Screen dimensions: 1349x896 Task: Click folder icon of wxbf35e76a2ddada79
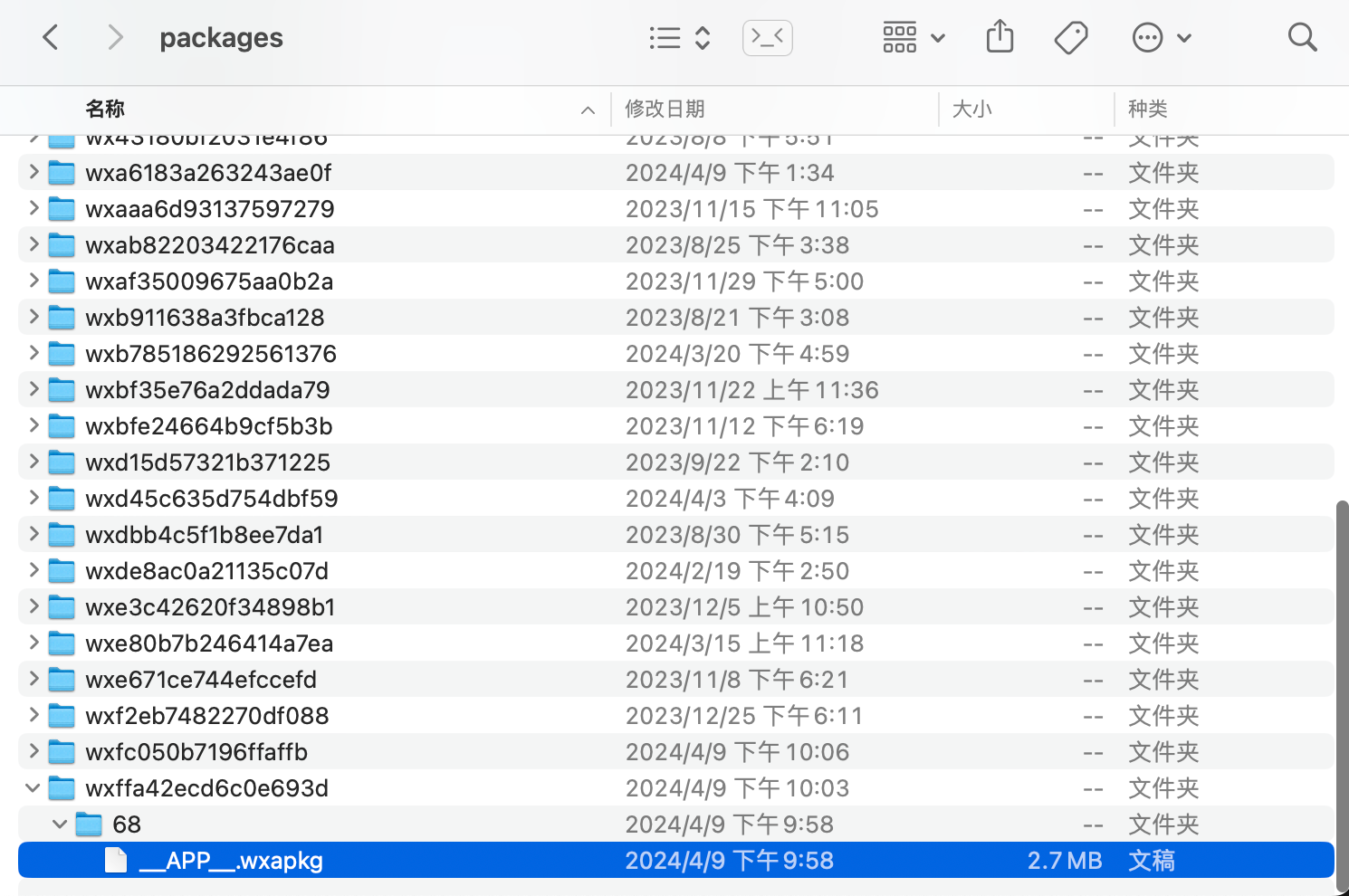click(62, 390)
